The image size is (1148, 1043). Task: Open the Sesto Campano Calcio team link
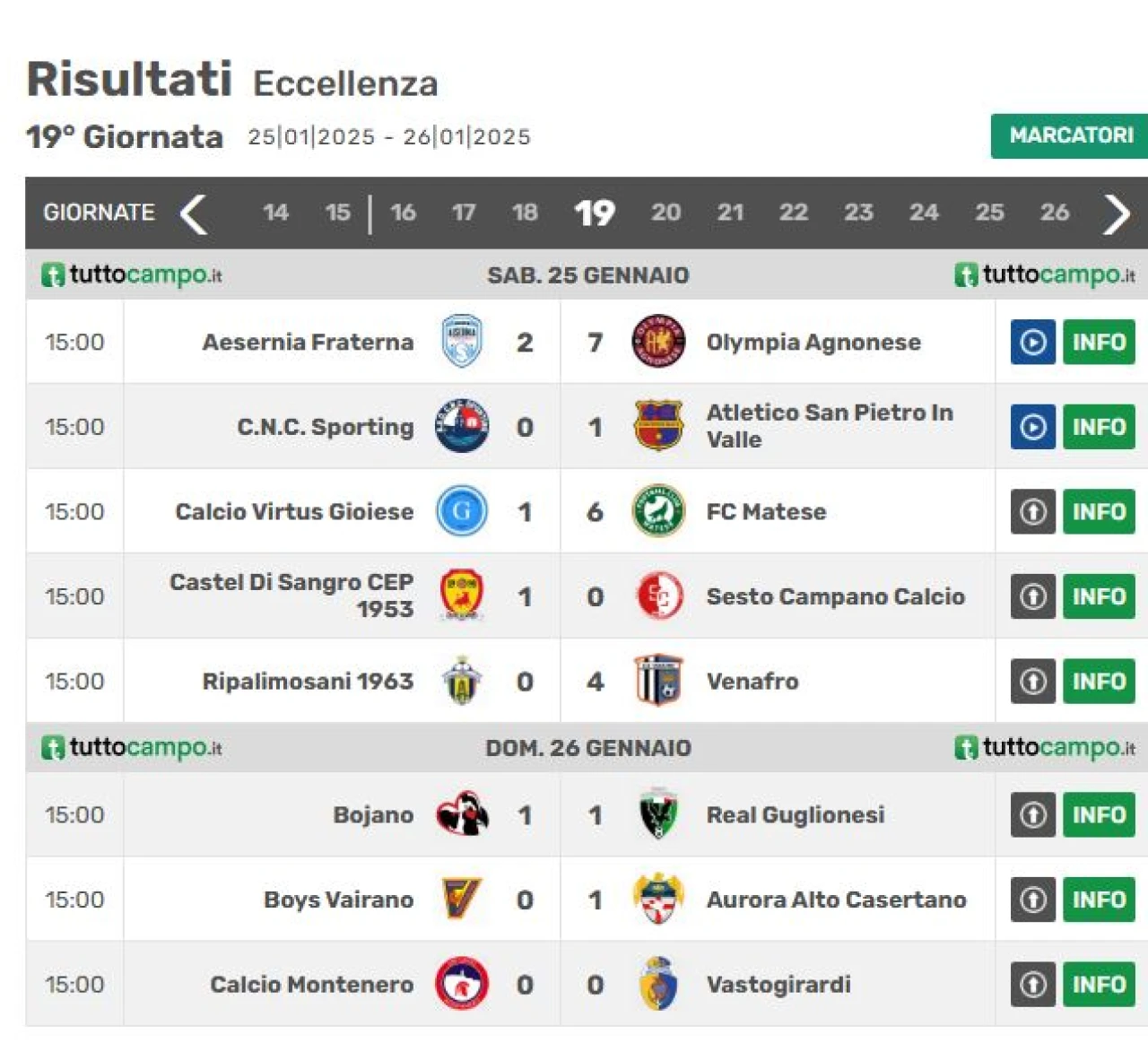point(835,596)
